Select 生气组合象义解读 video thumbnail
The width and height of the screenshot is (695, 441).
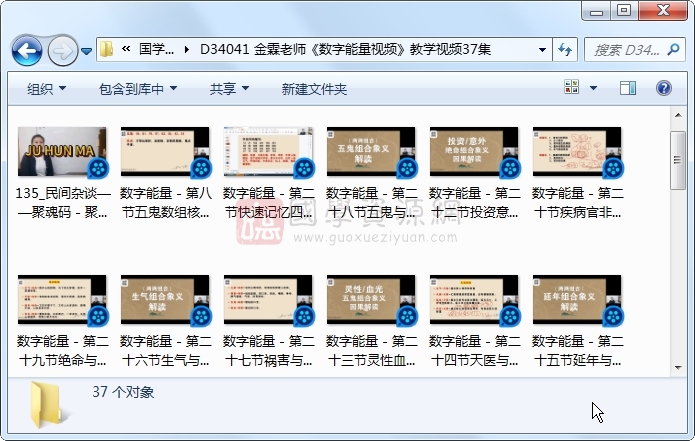(x=165, y=300)
